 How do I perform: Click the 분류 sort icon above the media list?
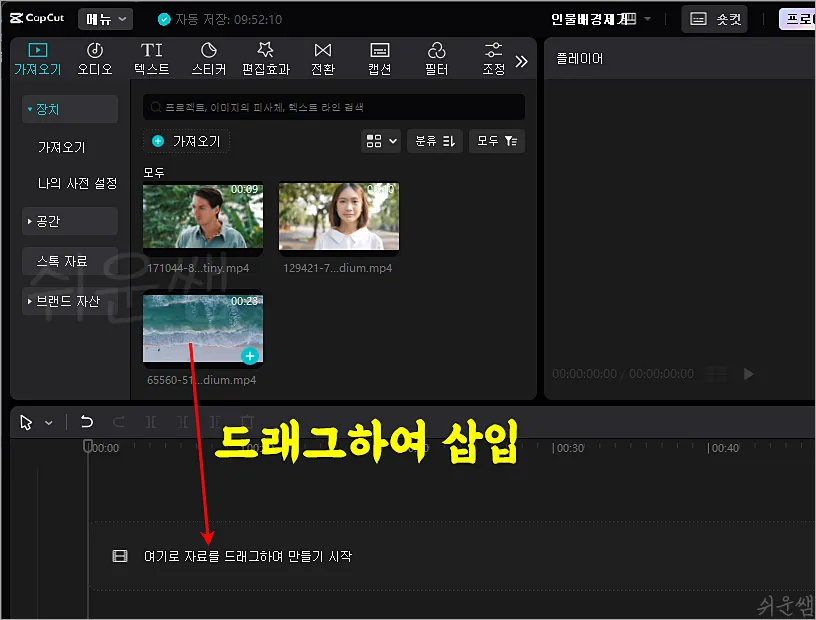(434, 141)
